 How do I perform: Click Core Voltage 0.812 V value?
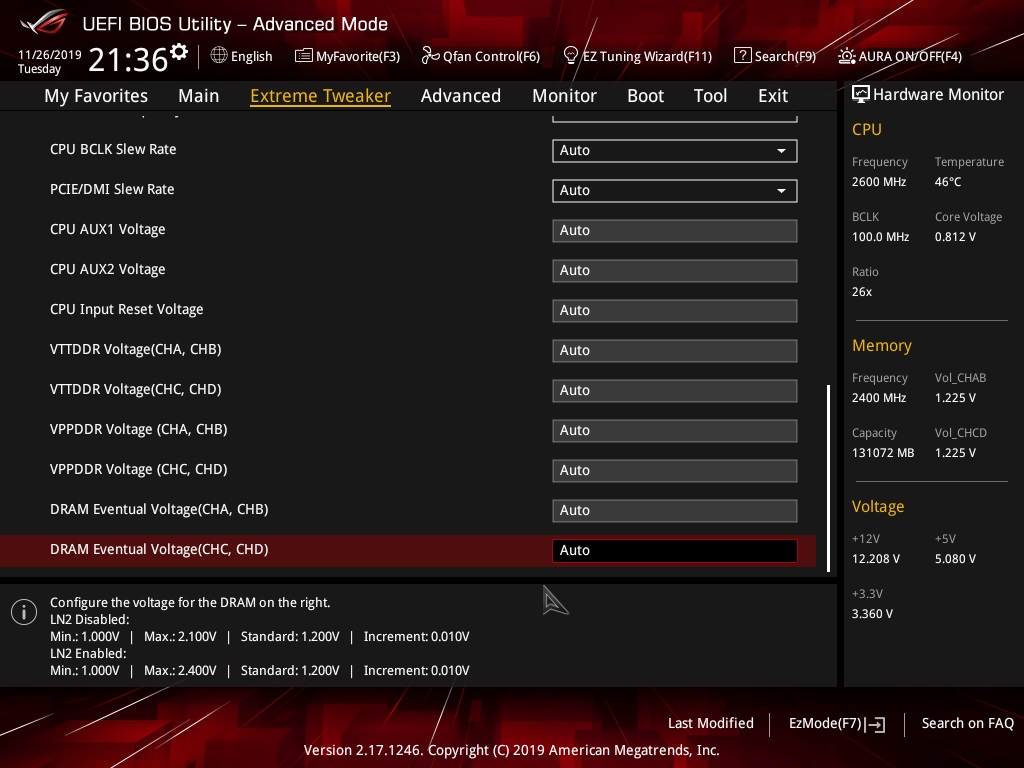(x=955, y=236)
